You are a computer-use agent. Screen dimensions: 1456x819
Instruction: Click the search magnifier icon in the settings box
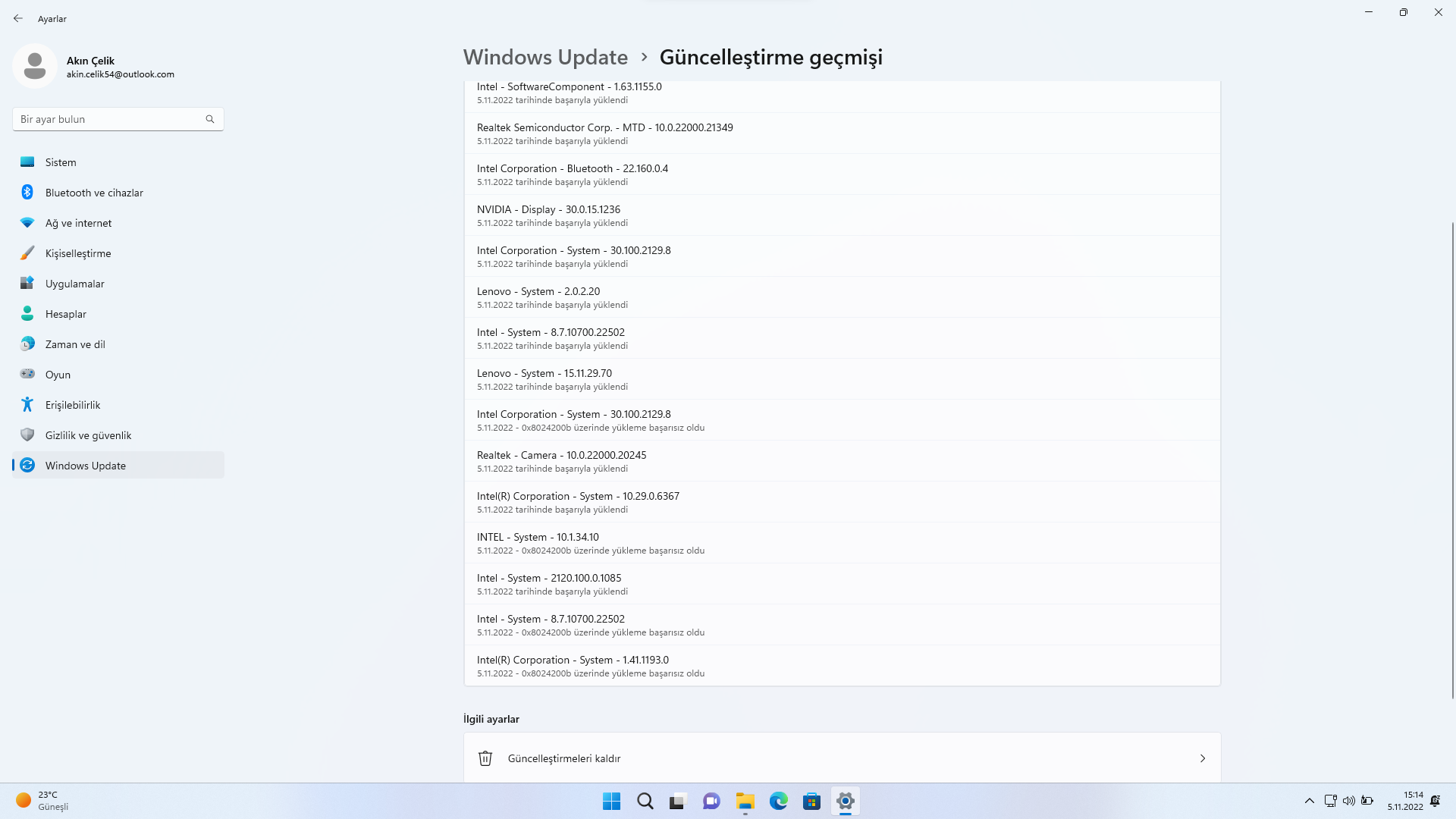click(210, 119)
